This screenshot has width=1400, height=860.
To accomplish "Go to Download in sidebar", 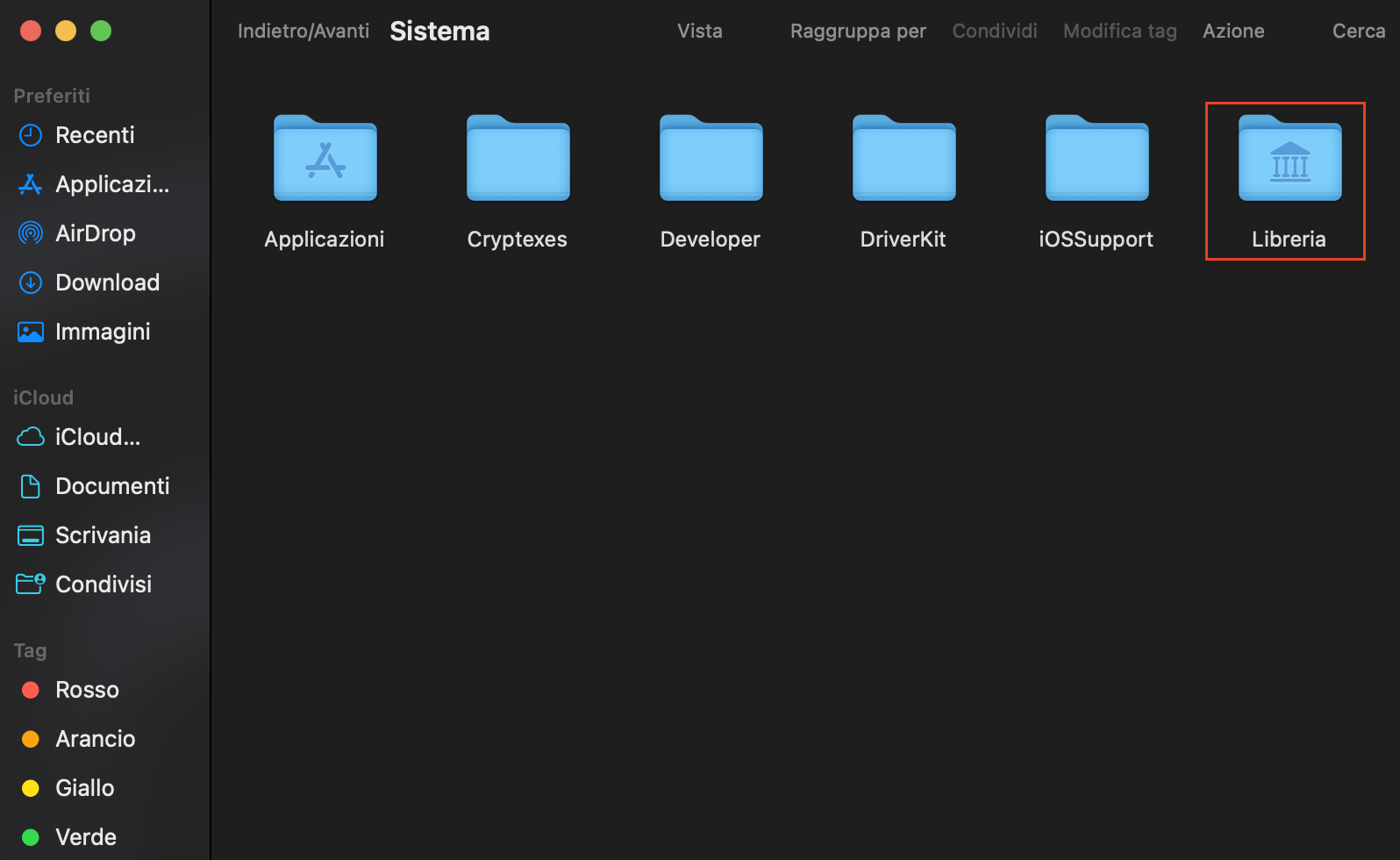I will click(x=107, y=283).
